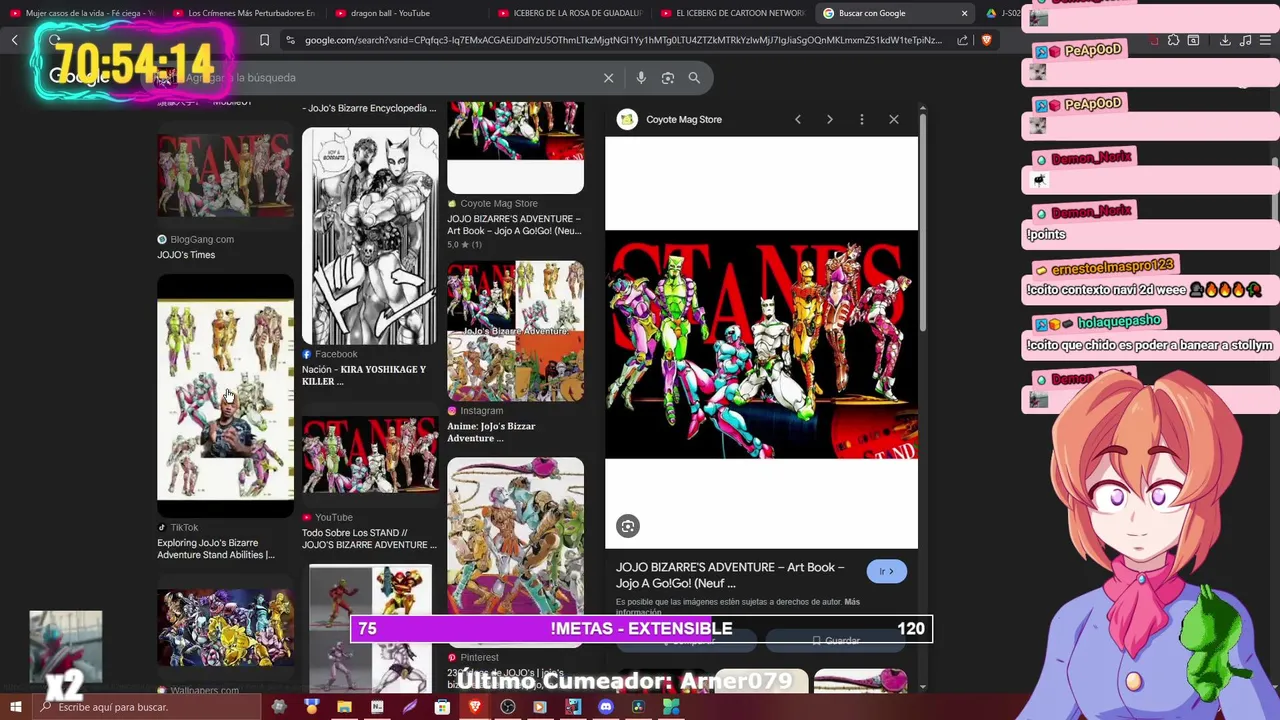
Task: Open DaVinci Resolve from taskbar
Action: click(x=638, y=707)
